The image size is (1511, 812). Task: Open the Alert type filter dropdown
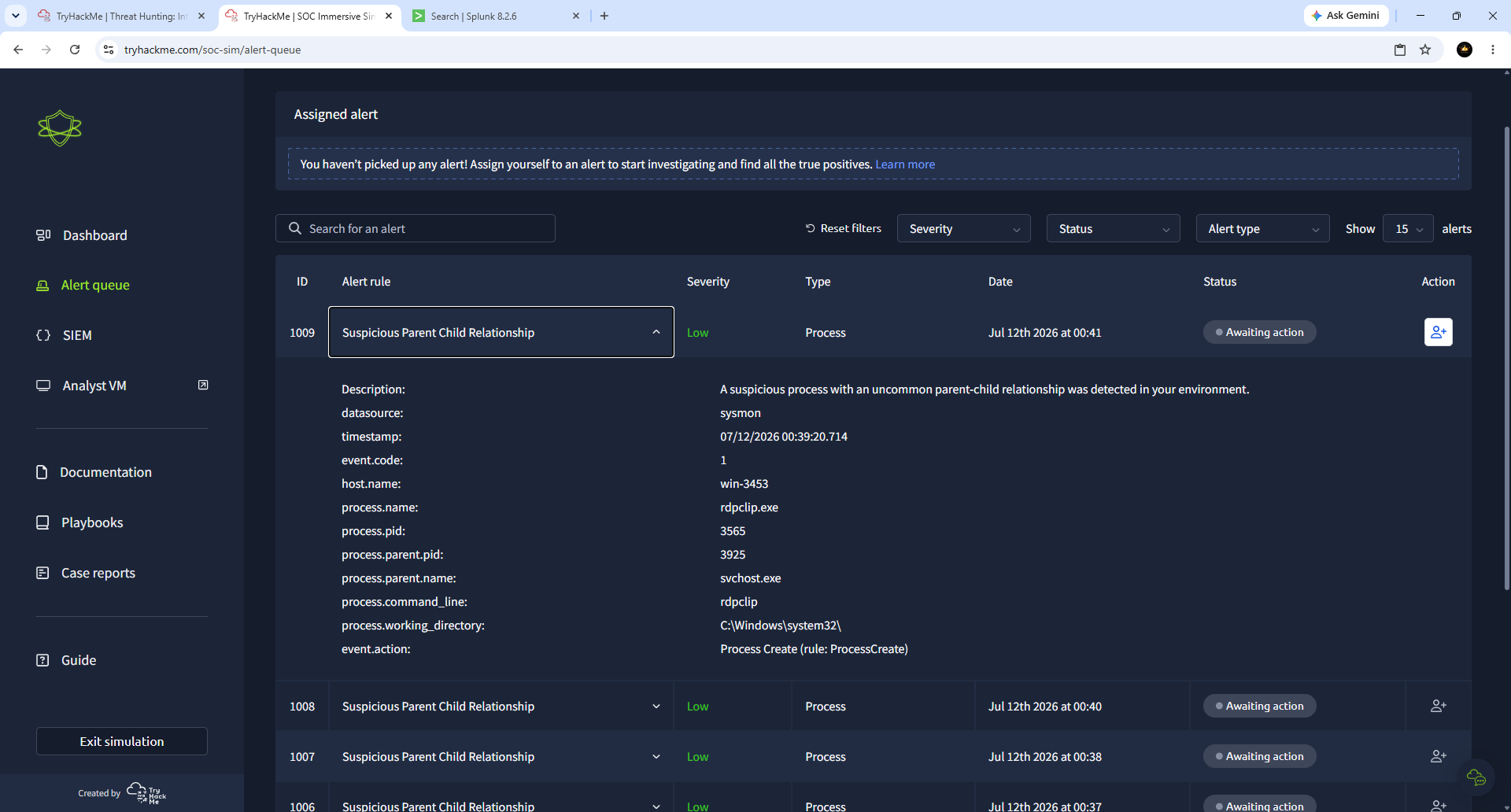(x=1262, y=228)
